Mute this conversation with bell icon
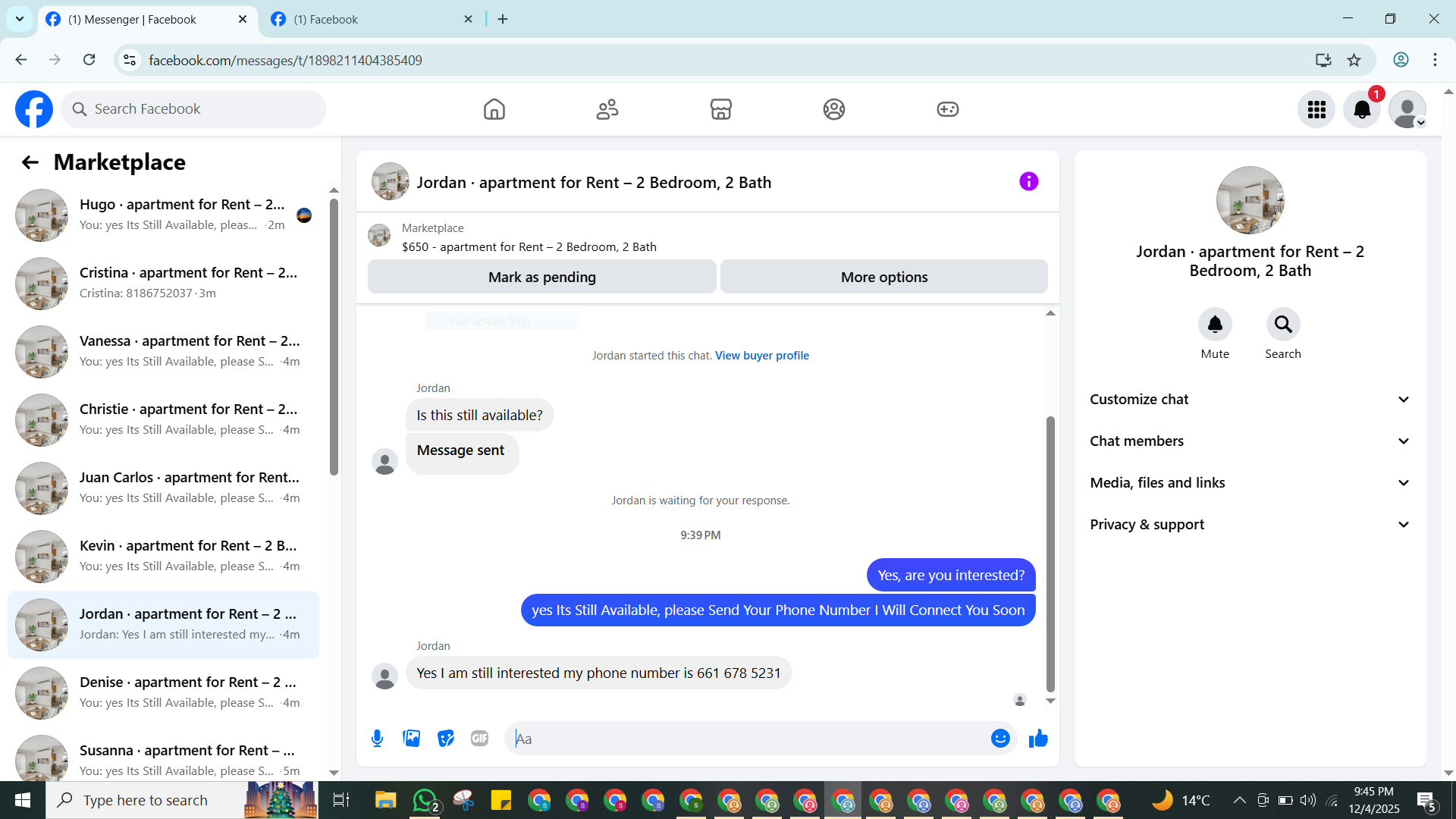1456x819 pixels. (x=1214, y=325)
